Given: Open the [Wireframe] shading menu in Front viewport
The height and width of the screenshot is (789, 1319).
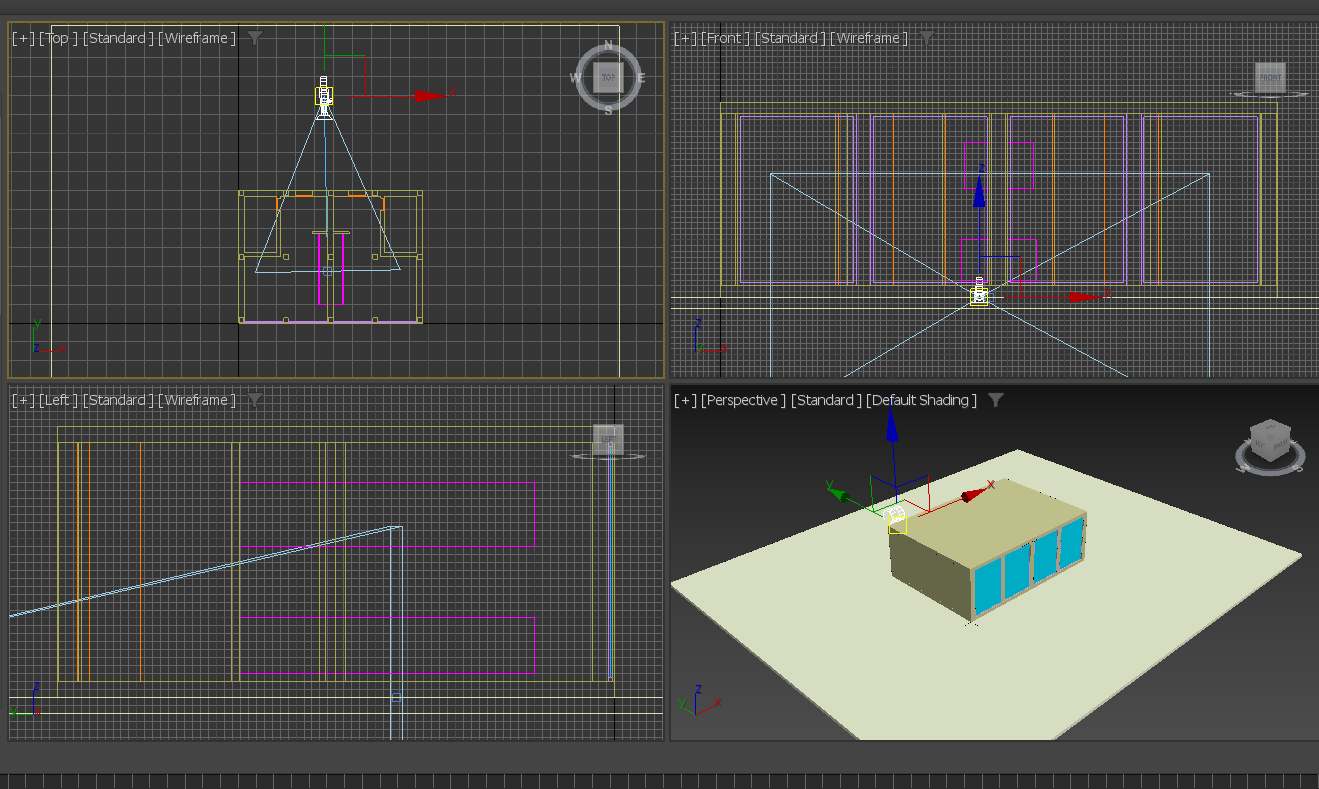Looking at the screenshot, I should coord(867,38).
